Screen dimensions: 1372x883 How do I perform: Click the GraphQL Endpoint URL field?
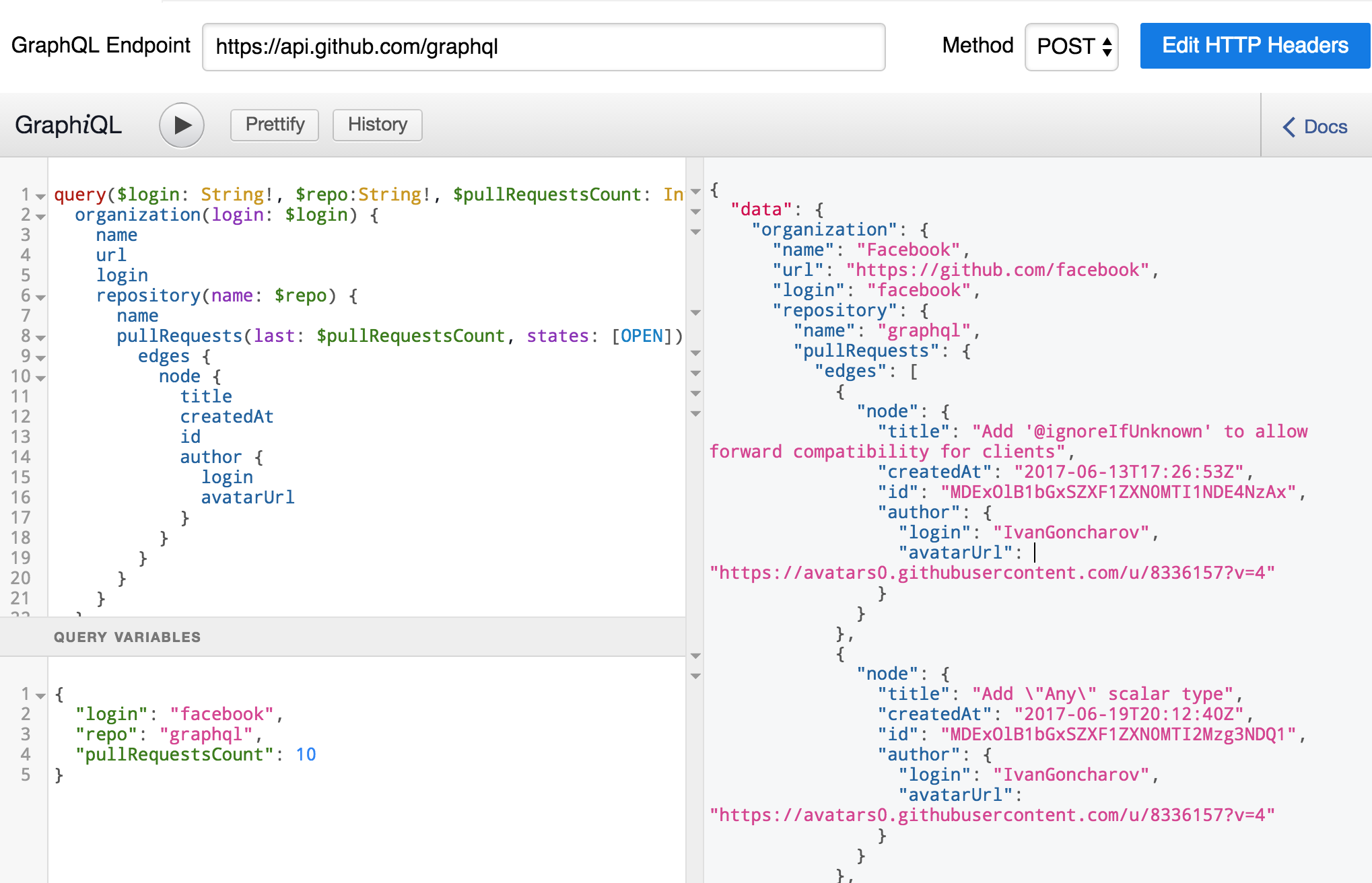[x=543, y=47]
